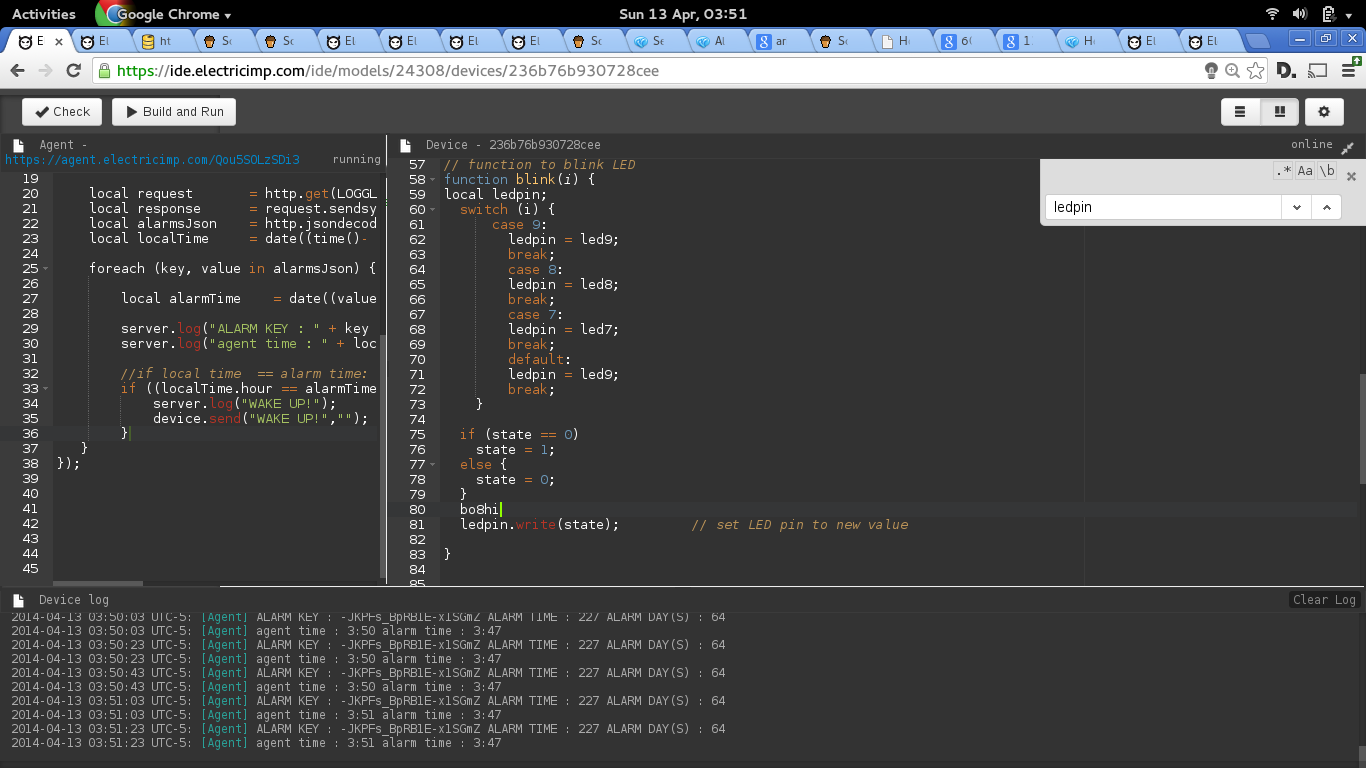1366x768 pixels.
Task: Collapse the blink function fold arrow on line 58
Action: pos(431,180)
